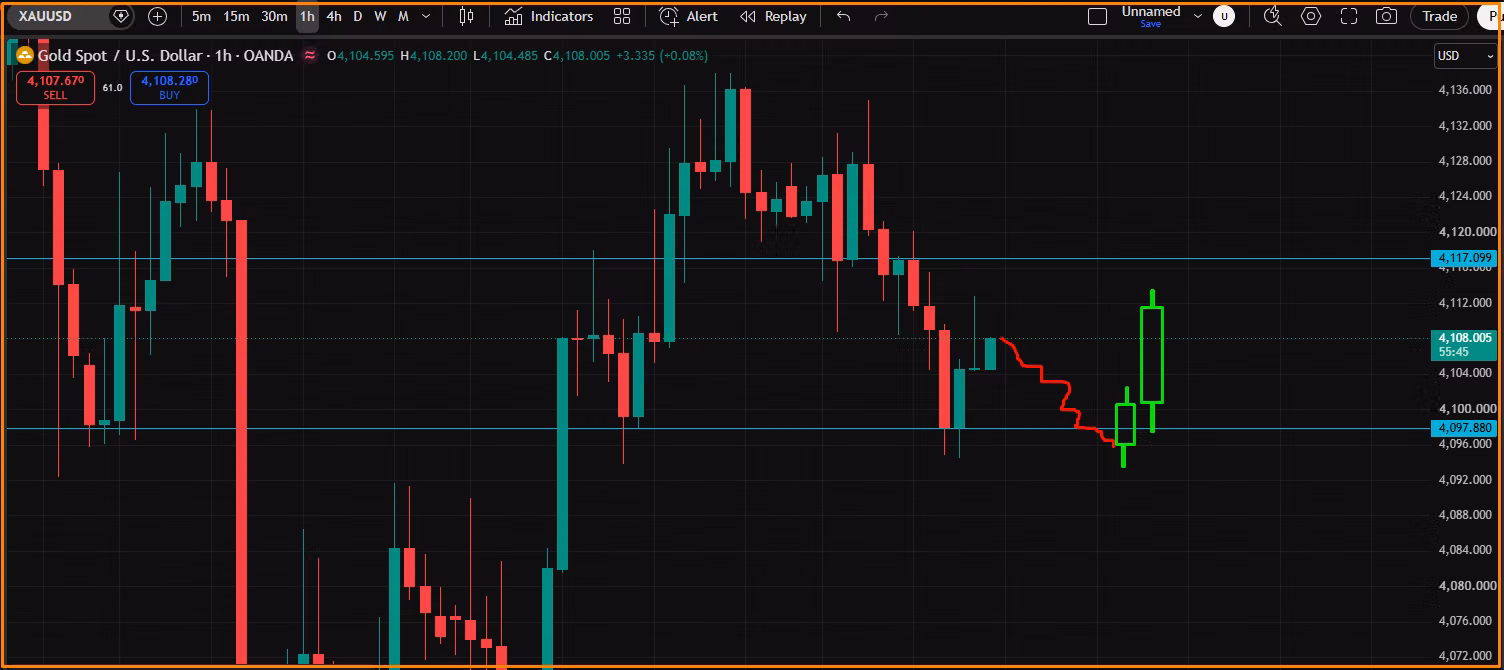Viewport: 1504px width, 670px height.
Task: Open the layout setup square icon
Action: click(x=1097, y=16)
